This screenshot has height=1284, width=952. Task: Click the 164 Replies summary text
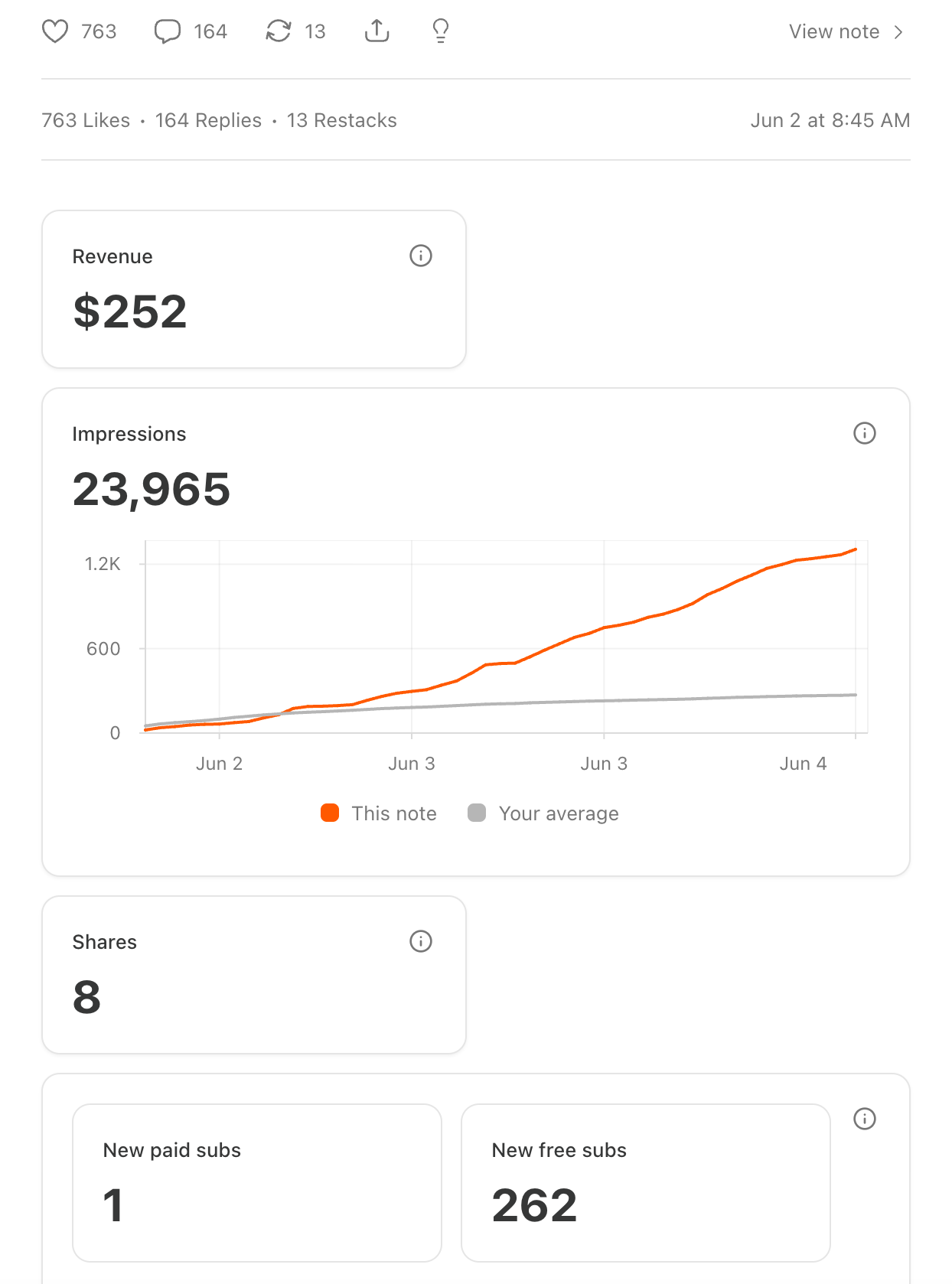point(208,120)
